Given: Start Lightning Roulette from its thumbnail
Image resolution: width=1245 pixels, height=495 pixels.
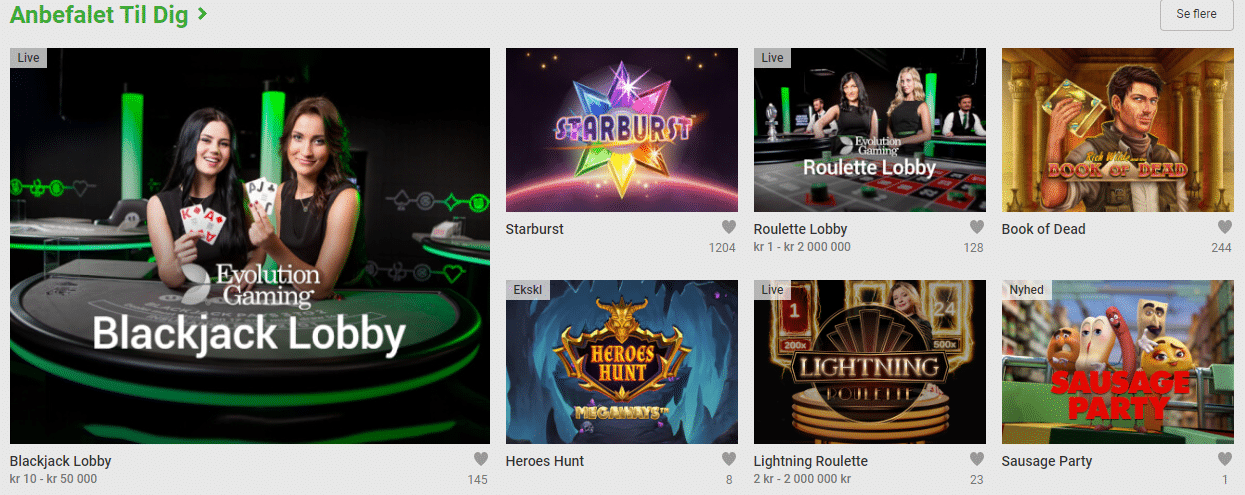Looking at the screenshot, I should (870, 362).
